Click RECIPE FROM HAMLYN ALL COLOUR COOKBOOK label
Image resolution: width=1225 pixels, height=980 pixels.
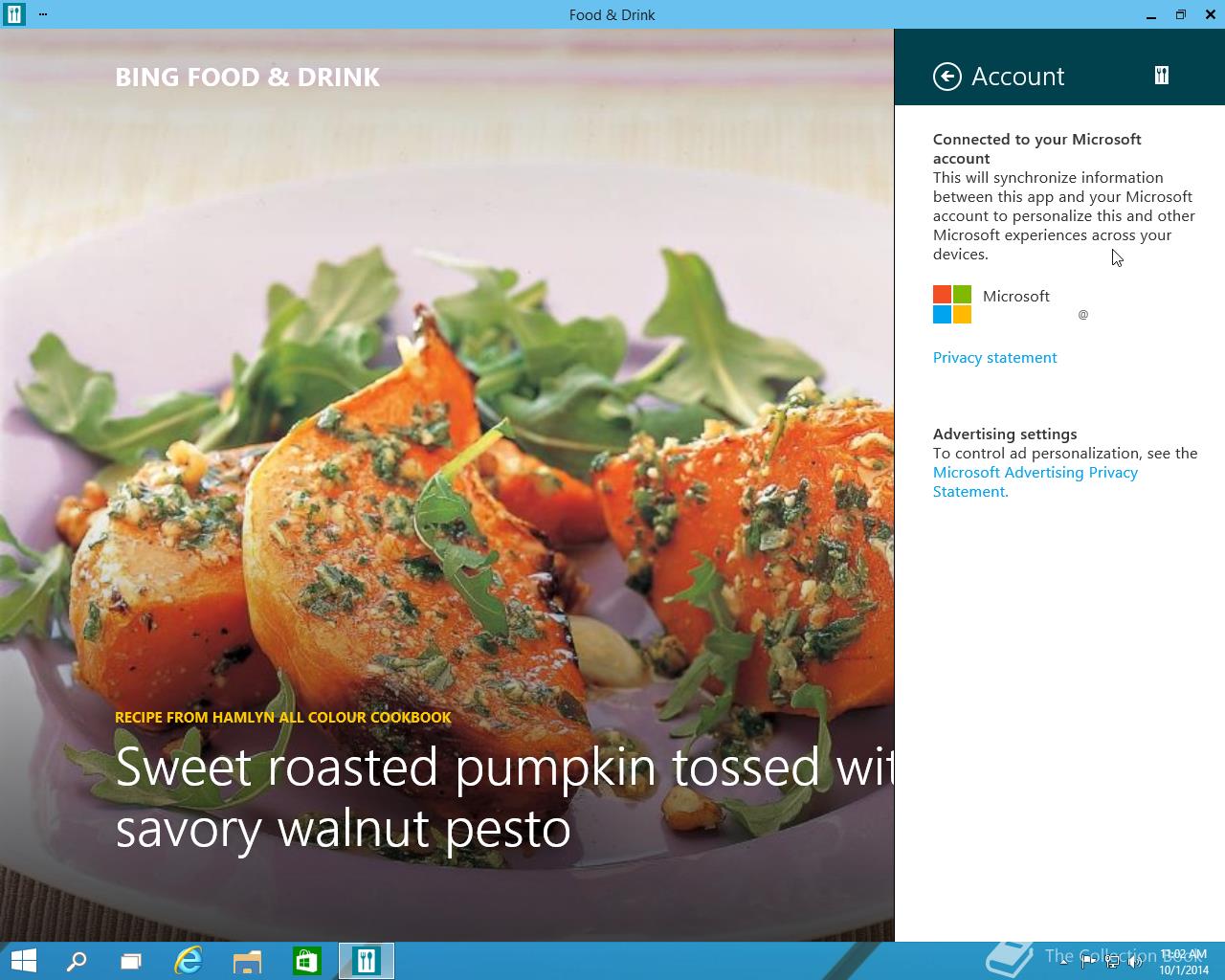click(283, 717)
